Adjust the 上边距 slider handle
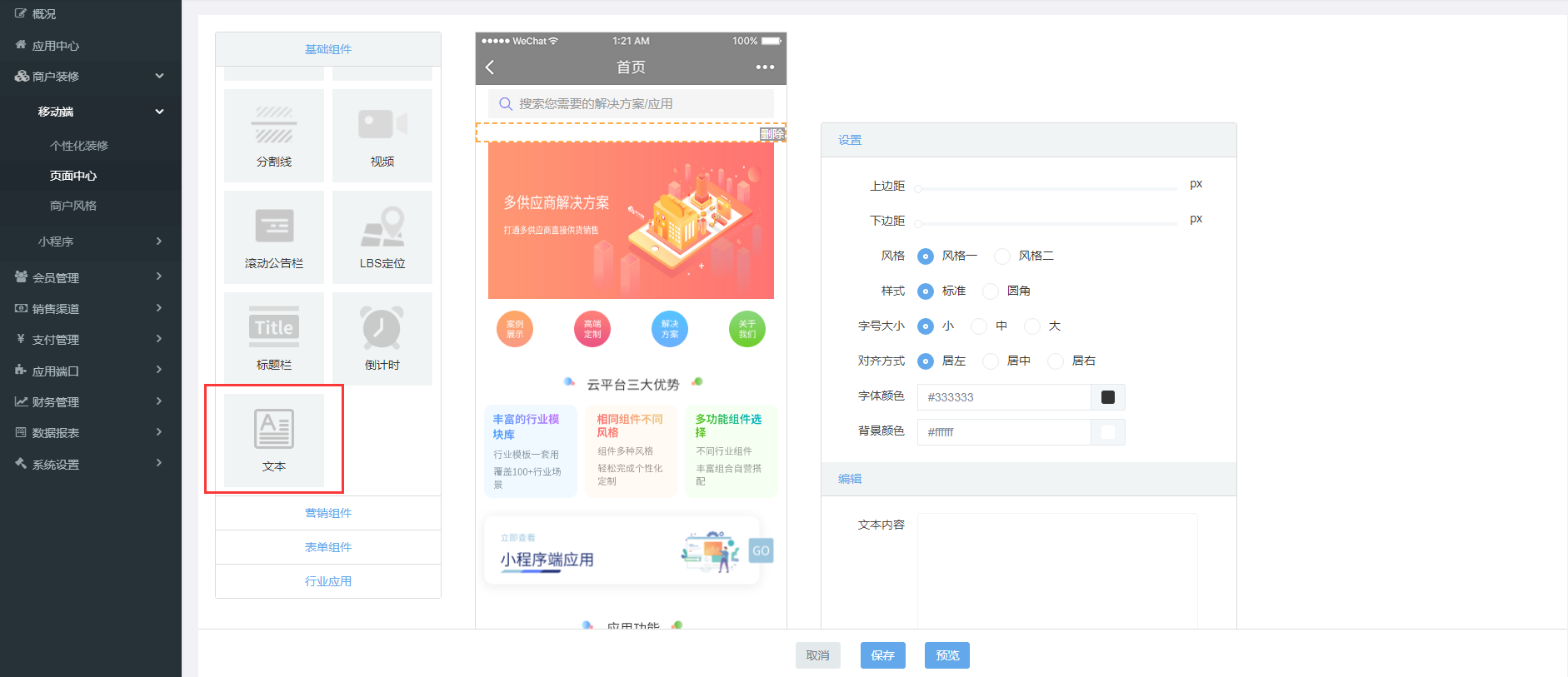Image resolution: width=1568 pixels, height=677 pixels. click(x=918, y=189)
